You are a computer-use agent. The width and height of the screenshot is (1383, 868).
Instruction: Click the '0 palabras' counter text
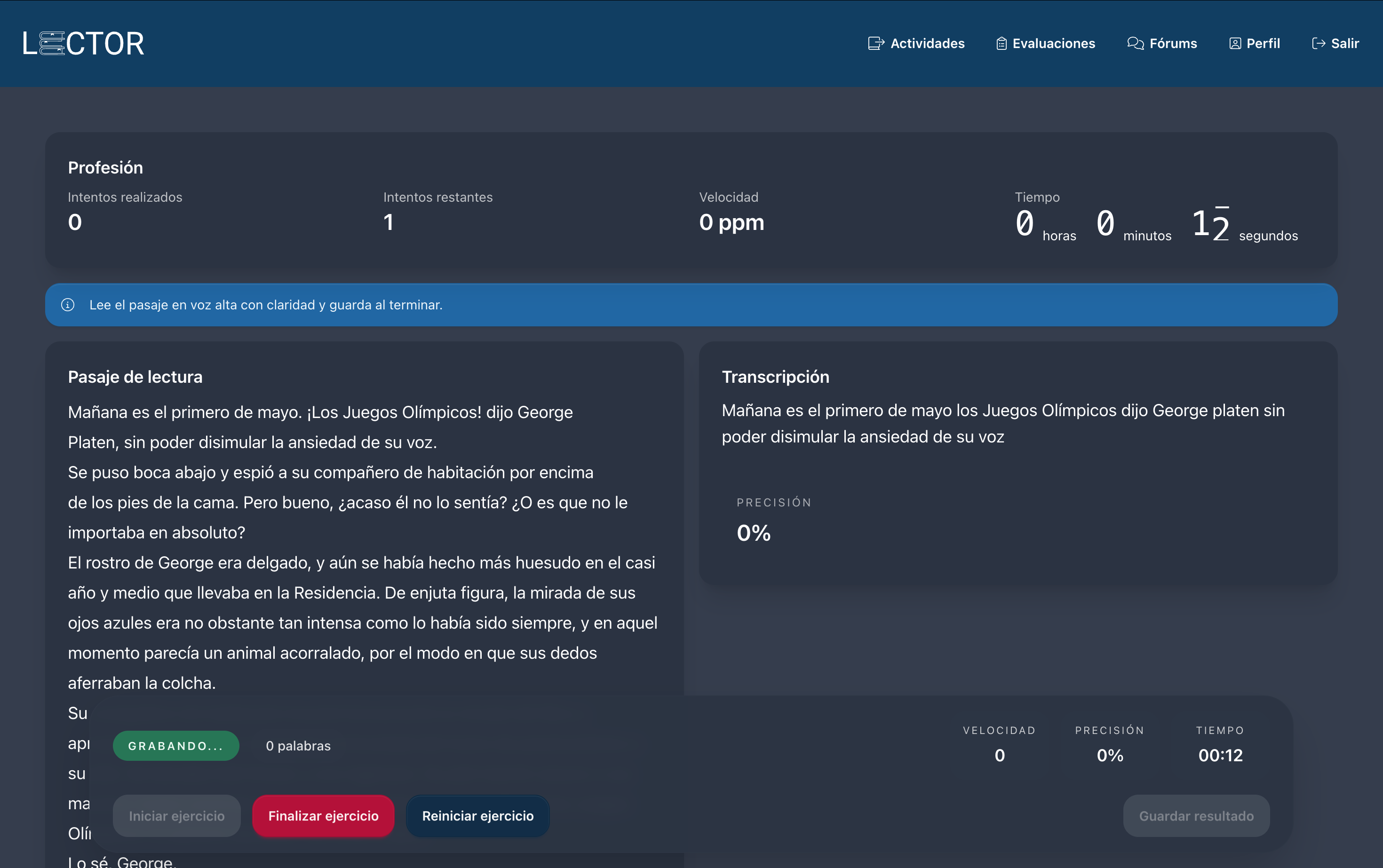(298, 746)
